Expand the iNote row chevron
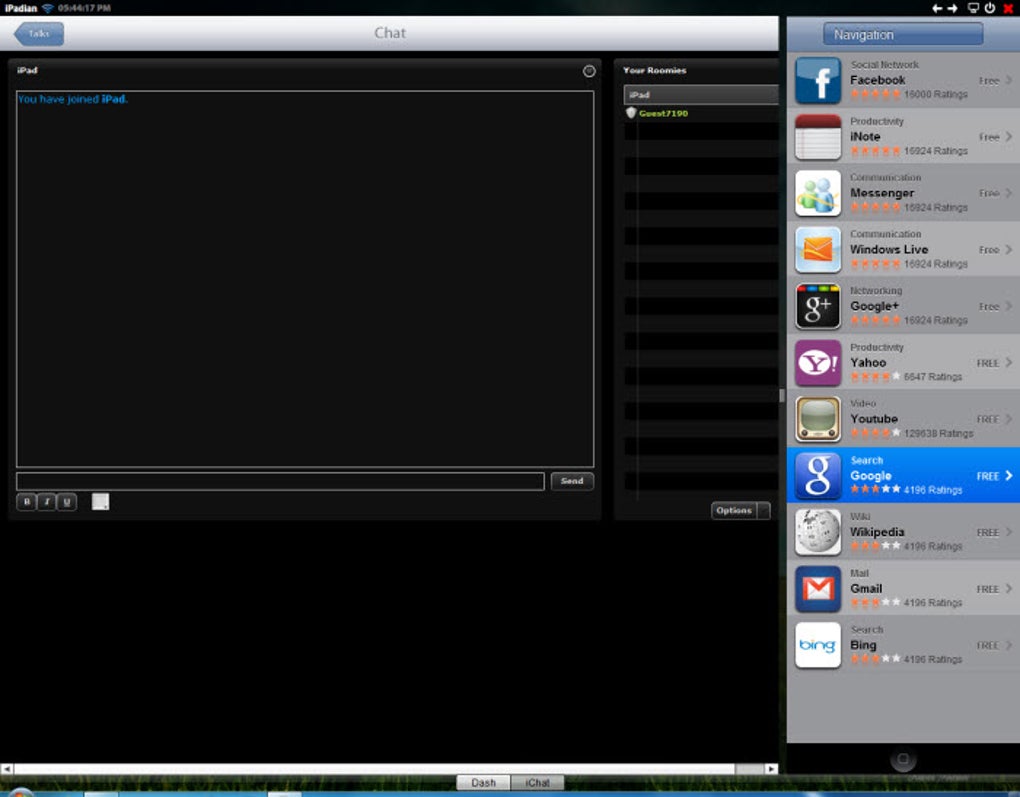 click(1008, 137)
